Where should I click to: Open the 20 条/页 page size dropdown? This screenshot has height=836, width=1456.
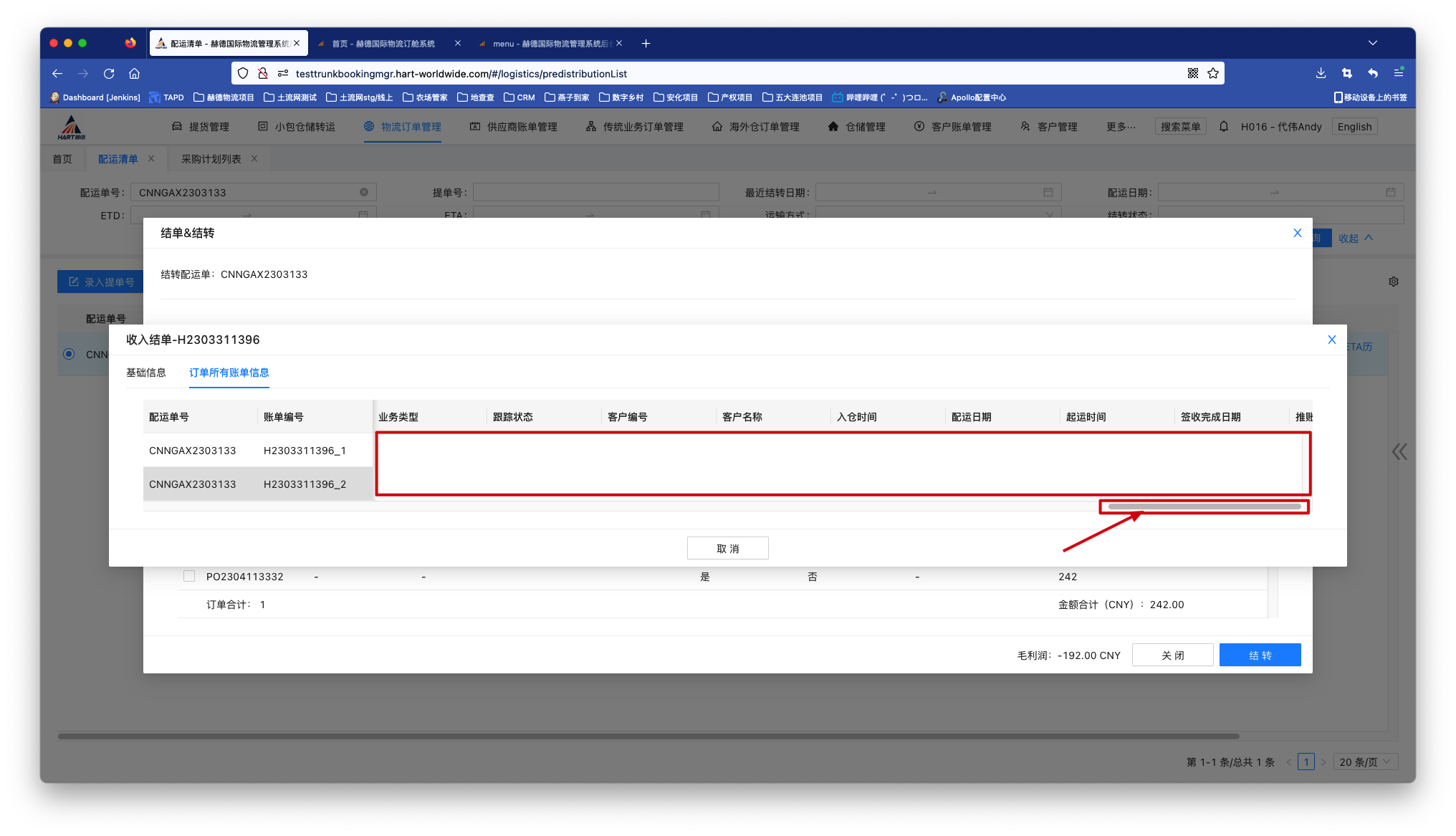point(1366,761)
